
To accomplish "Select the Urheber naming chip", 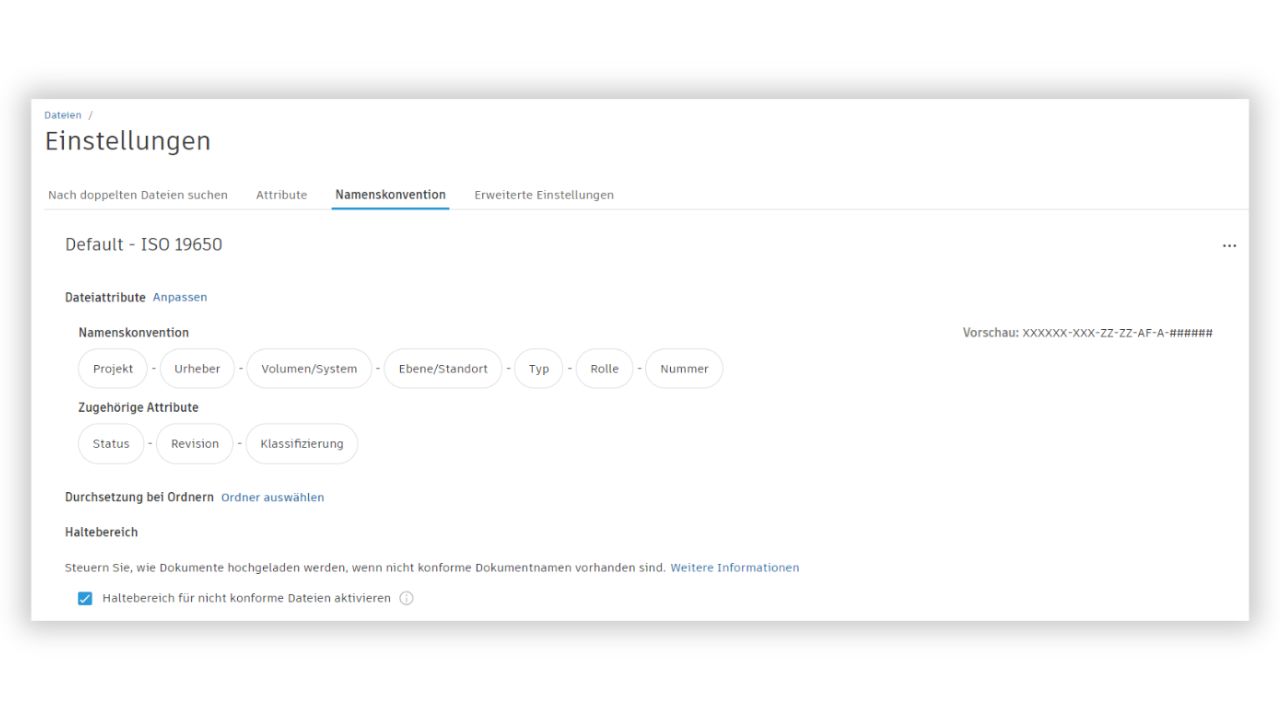I will 197,369.
